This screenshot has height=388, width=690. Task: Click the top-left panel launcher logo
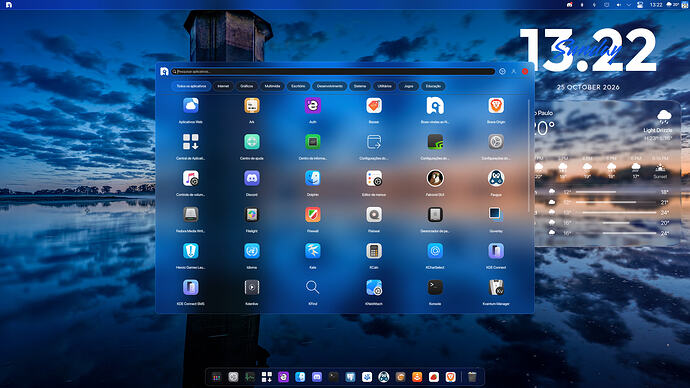pos(9,5)
